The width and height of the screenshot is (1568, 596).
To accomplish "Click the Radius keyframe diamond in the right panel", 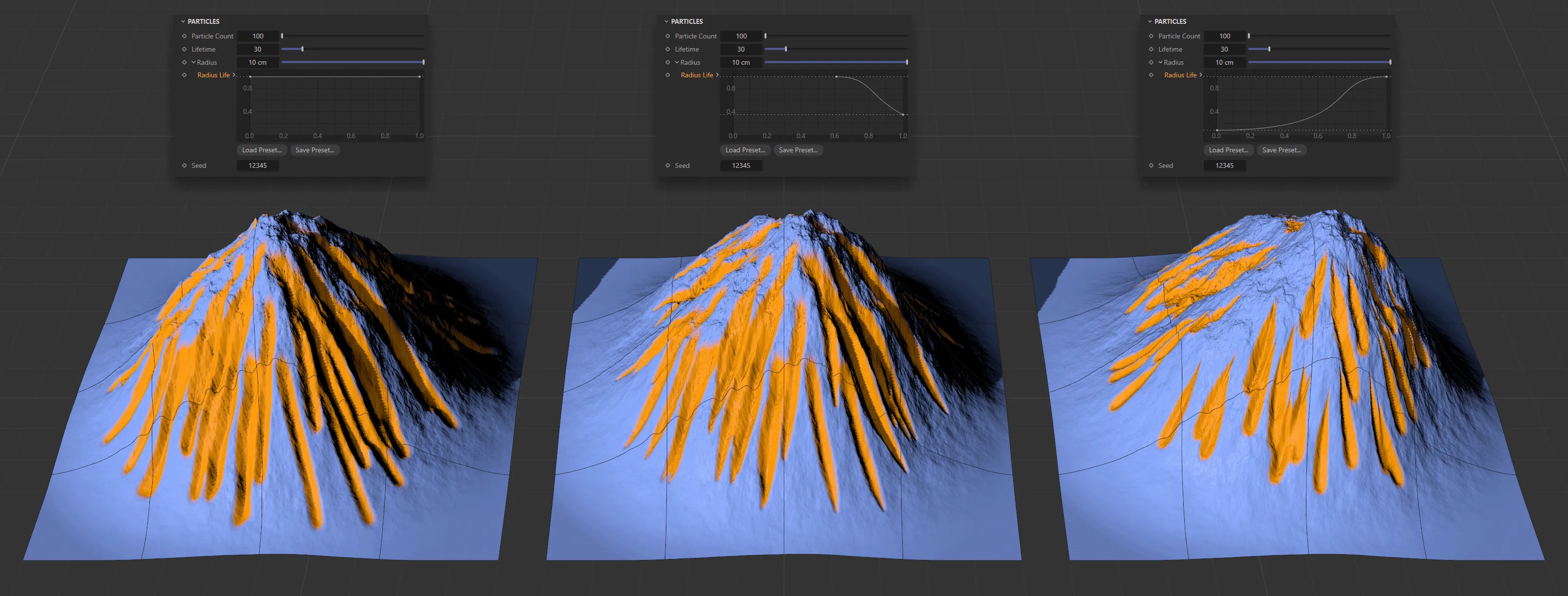I will 1151,62.
